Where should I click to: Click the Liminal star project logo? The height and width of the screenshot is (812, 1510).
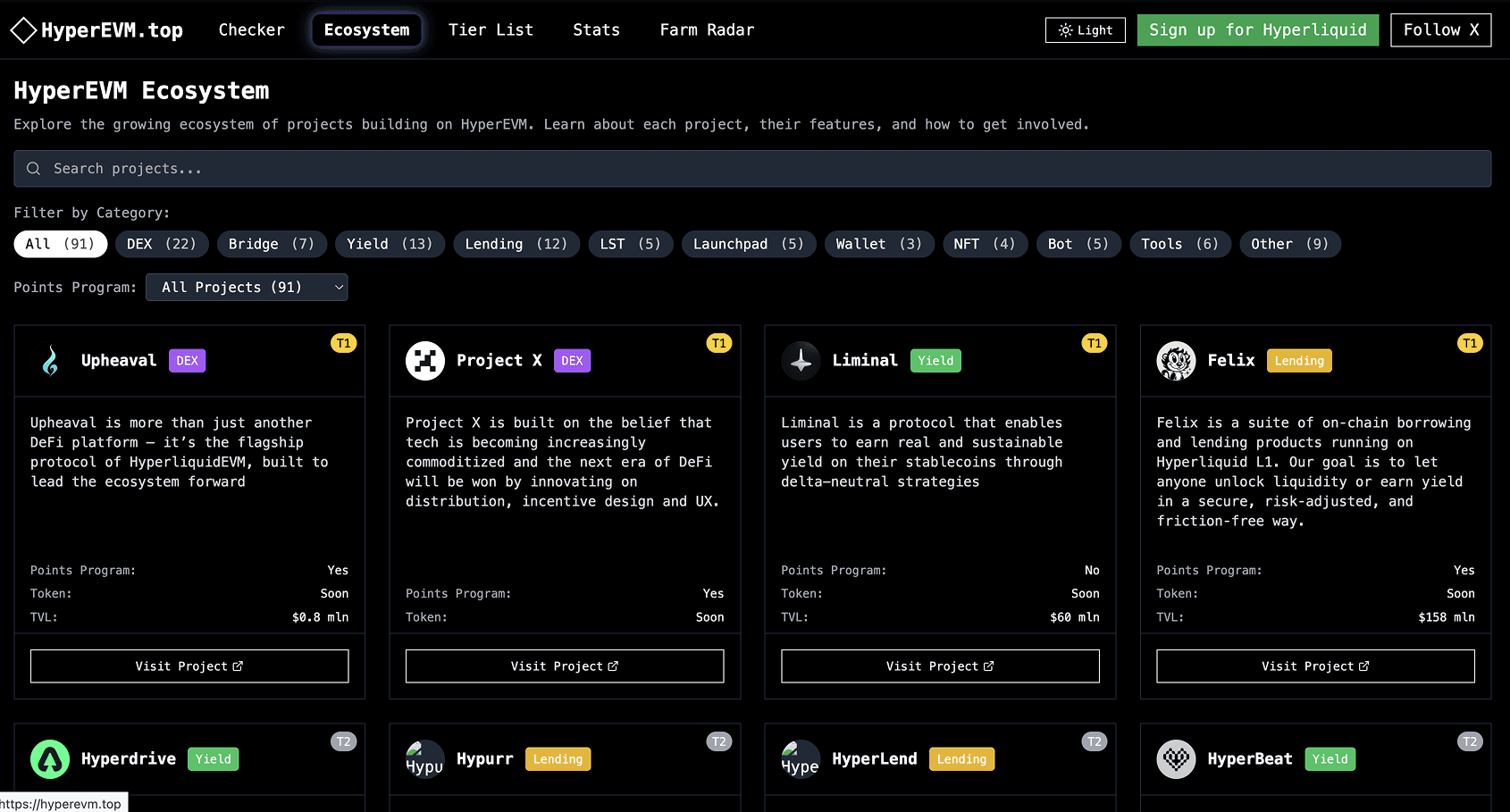(x=801, y=360)
